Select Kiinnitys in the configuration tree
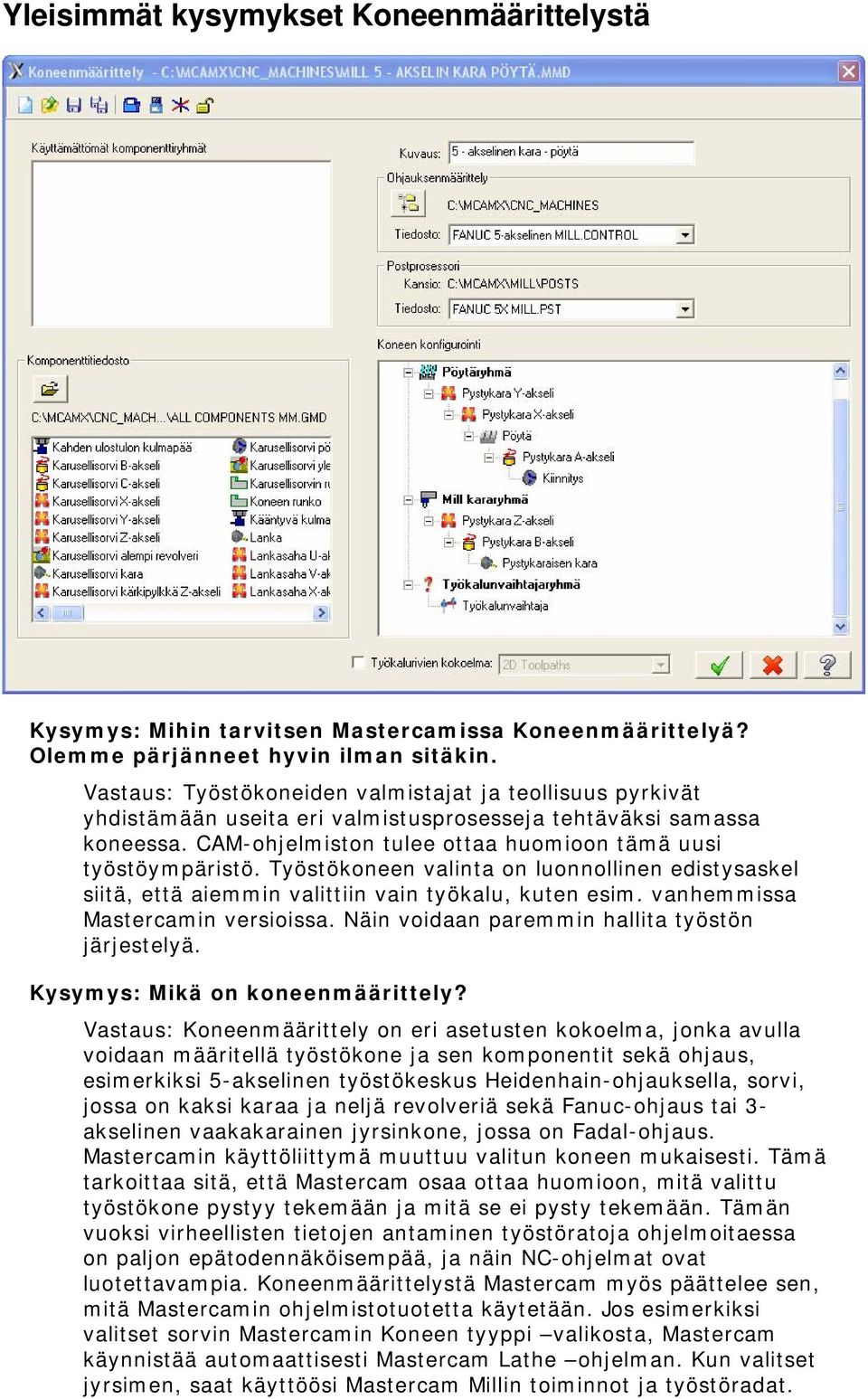 [x=562, y=478]
